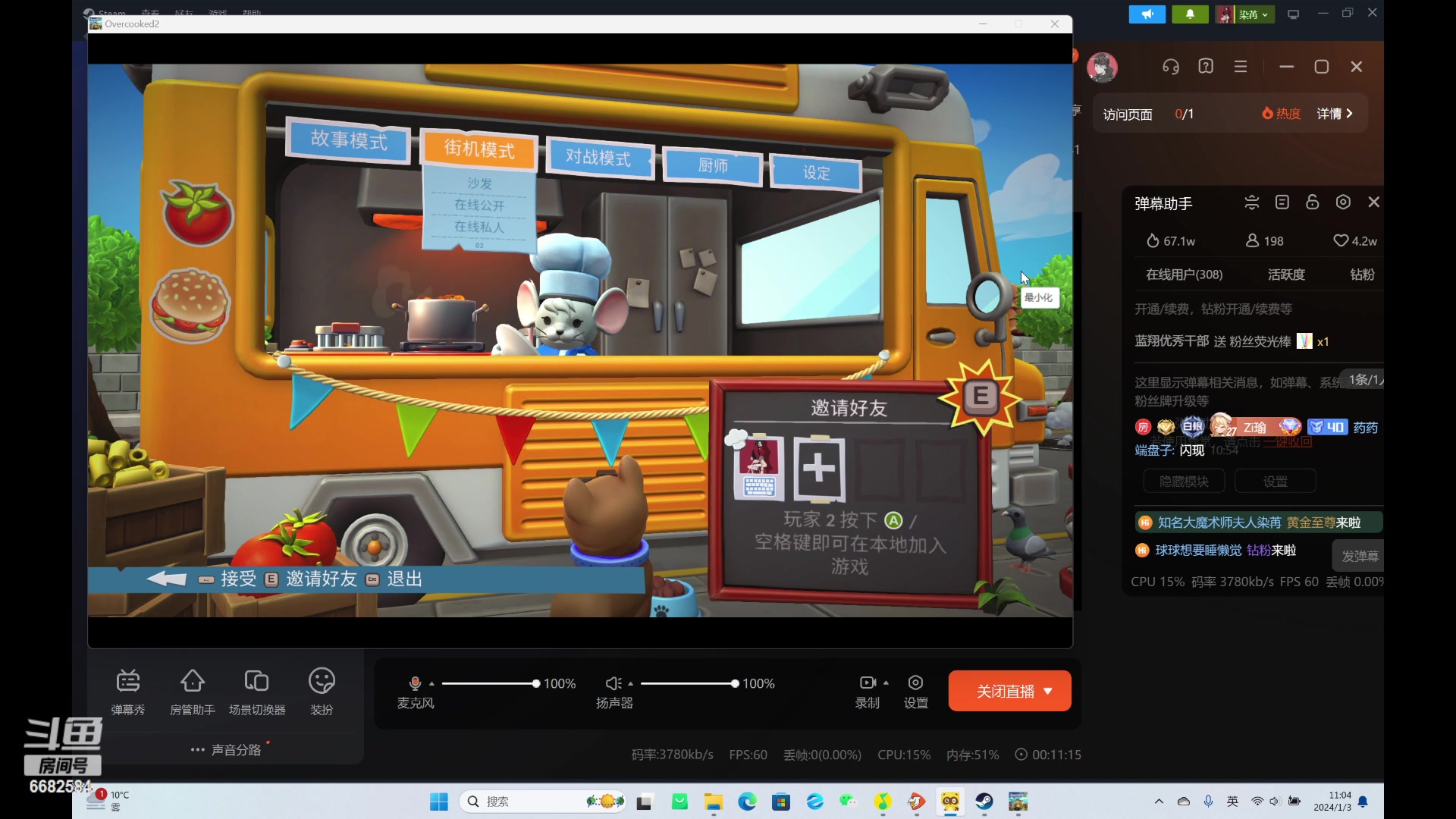This screenshot has width=1456, height=819.
Task: Open Microsoft Store from the taskbar
Action: (x=781, y=802)
